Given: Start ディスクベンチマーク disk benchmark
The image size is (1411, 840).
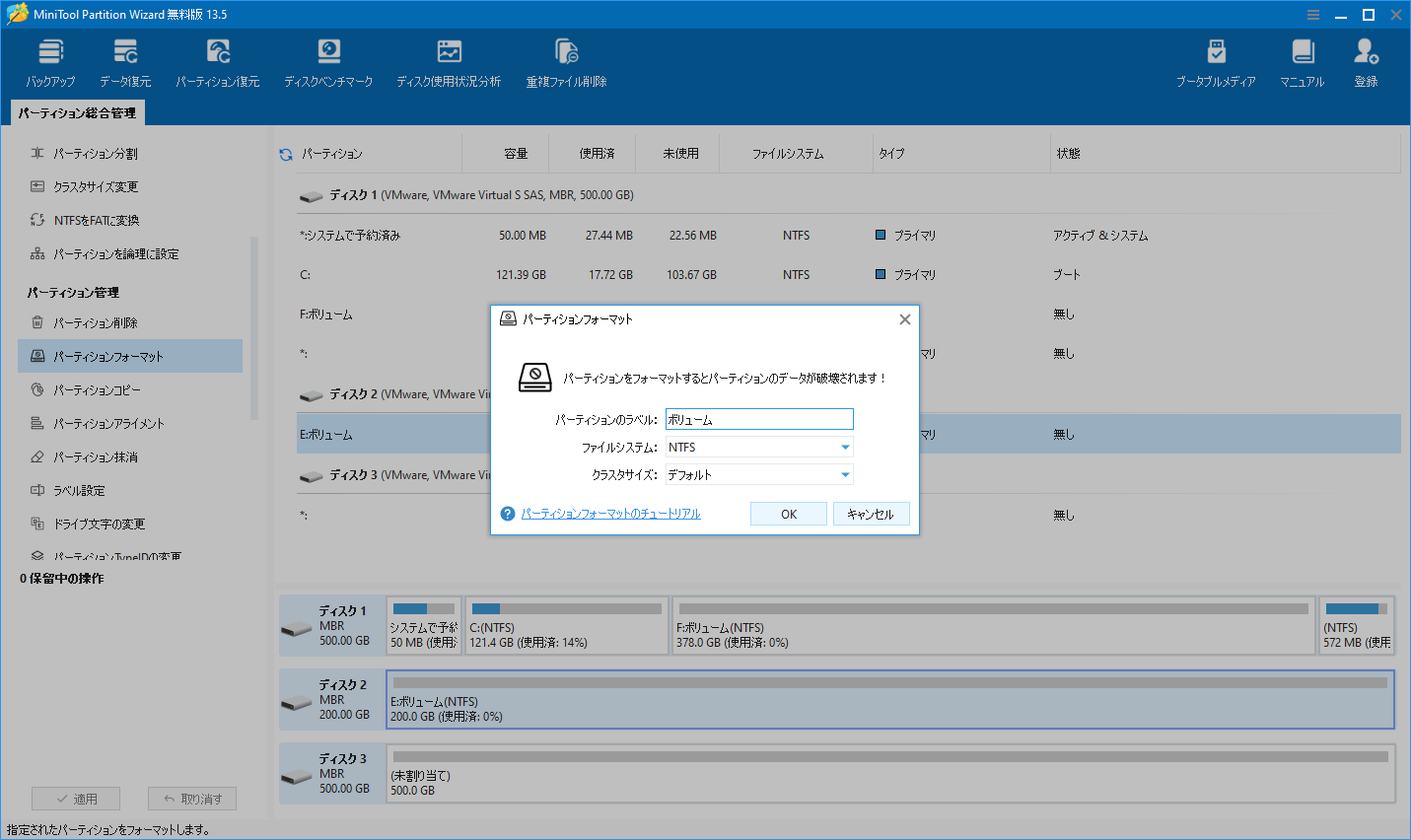Looking at the screenshot, I should coord(328,60).
